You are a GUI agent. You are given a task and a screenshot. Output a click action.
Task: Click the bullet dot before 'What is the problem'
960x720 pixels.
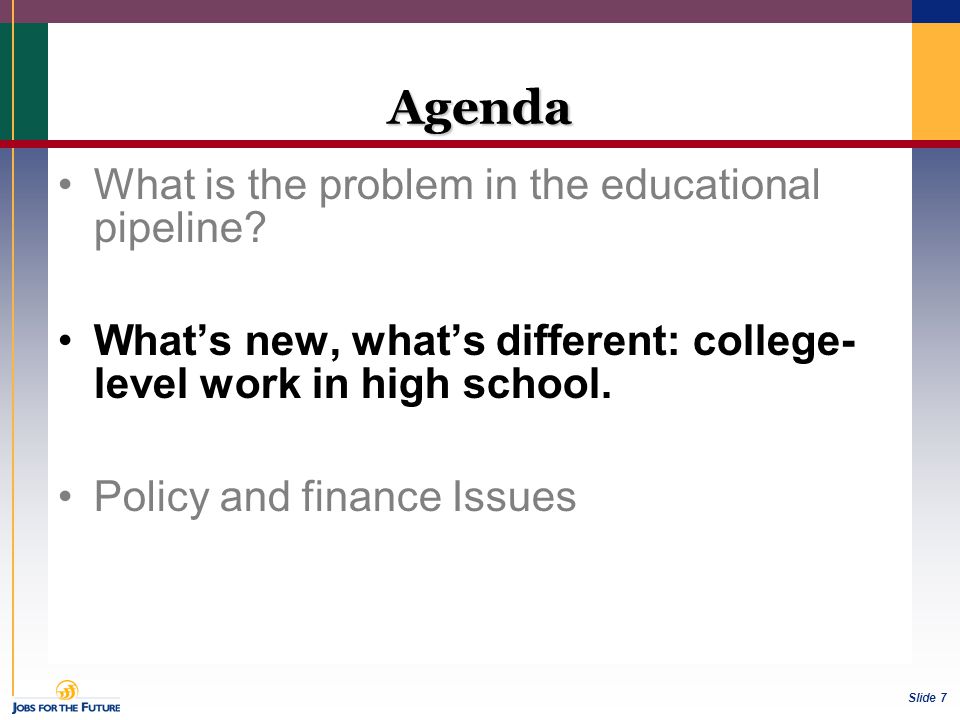(x=66, y=184)
